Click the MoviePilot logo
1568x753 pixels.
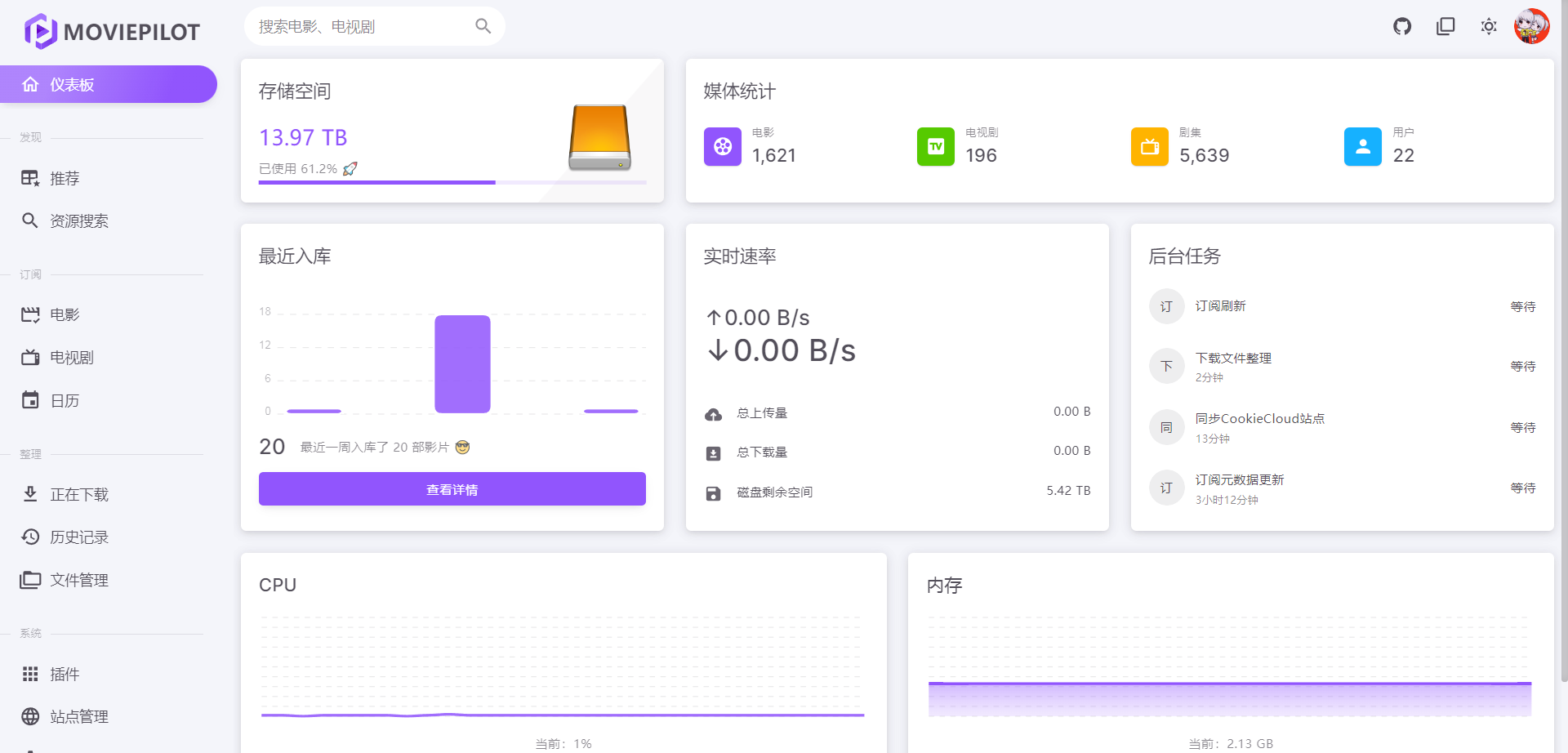pos(112,32)
